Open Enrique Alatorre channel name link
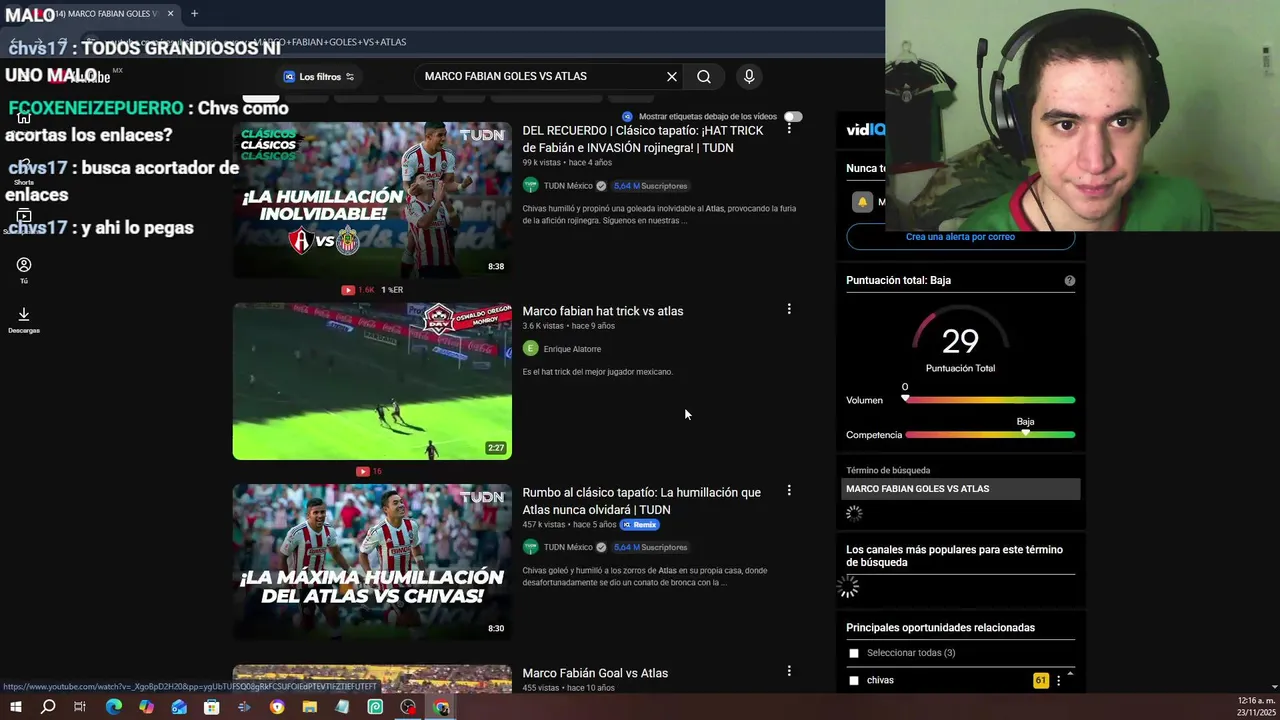This screenshot has width=1280, height=720. coord(572,349)
